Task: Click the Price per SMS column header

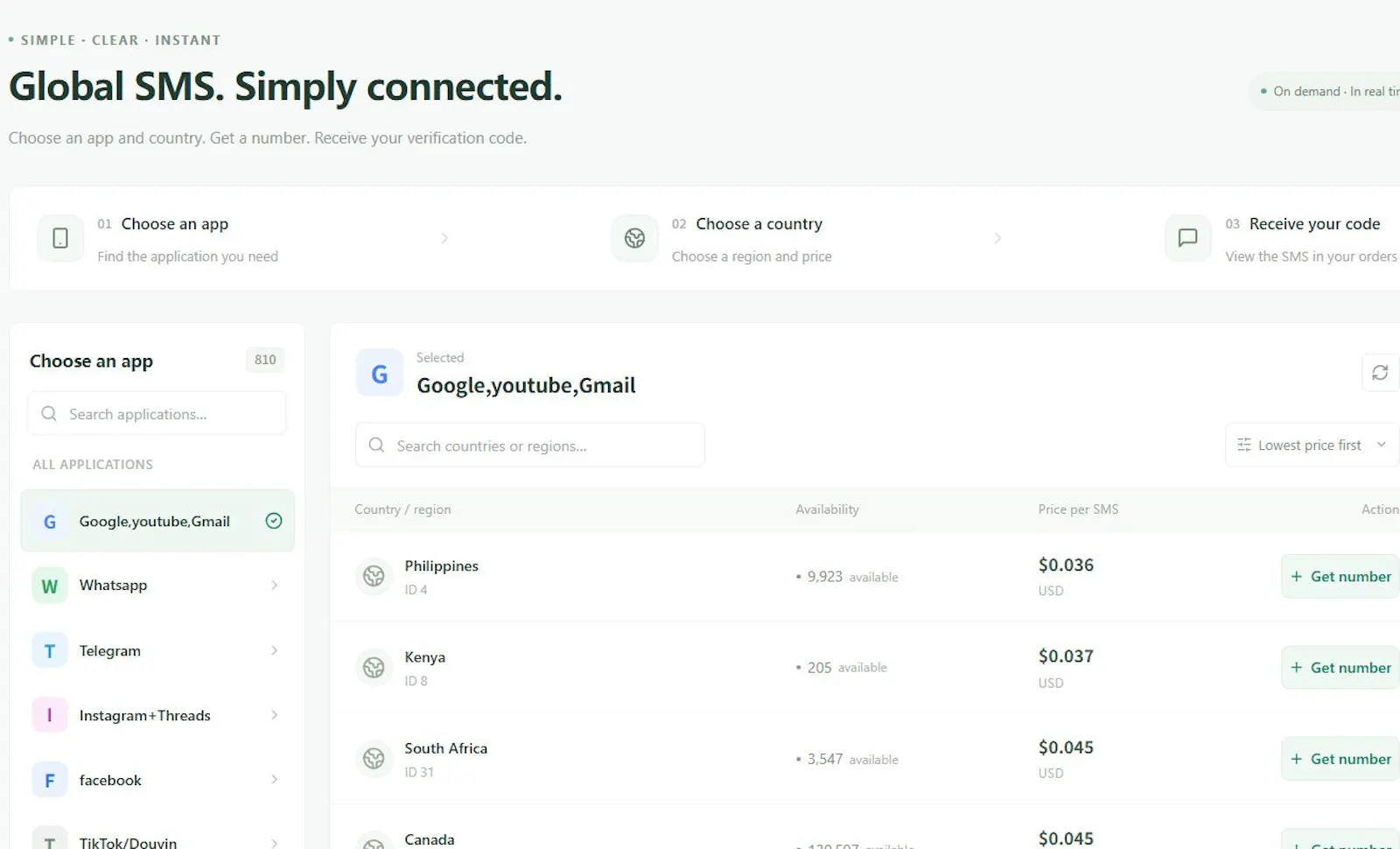Action: (1078, 509)
